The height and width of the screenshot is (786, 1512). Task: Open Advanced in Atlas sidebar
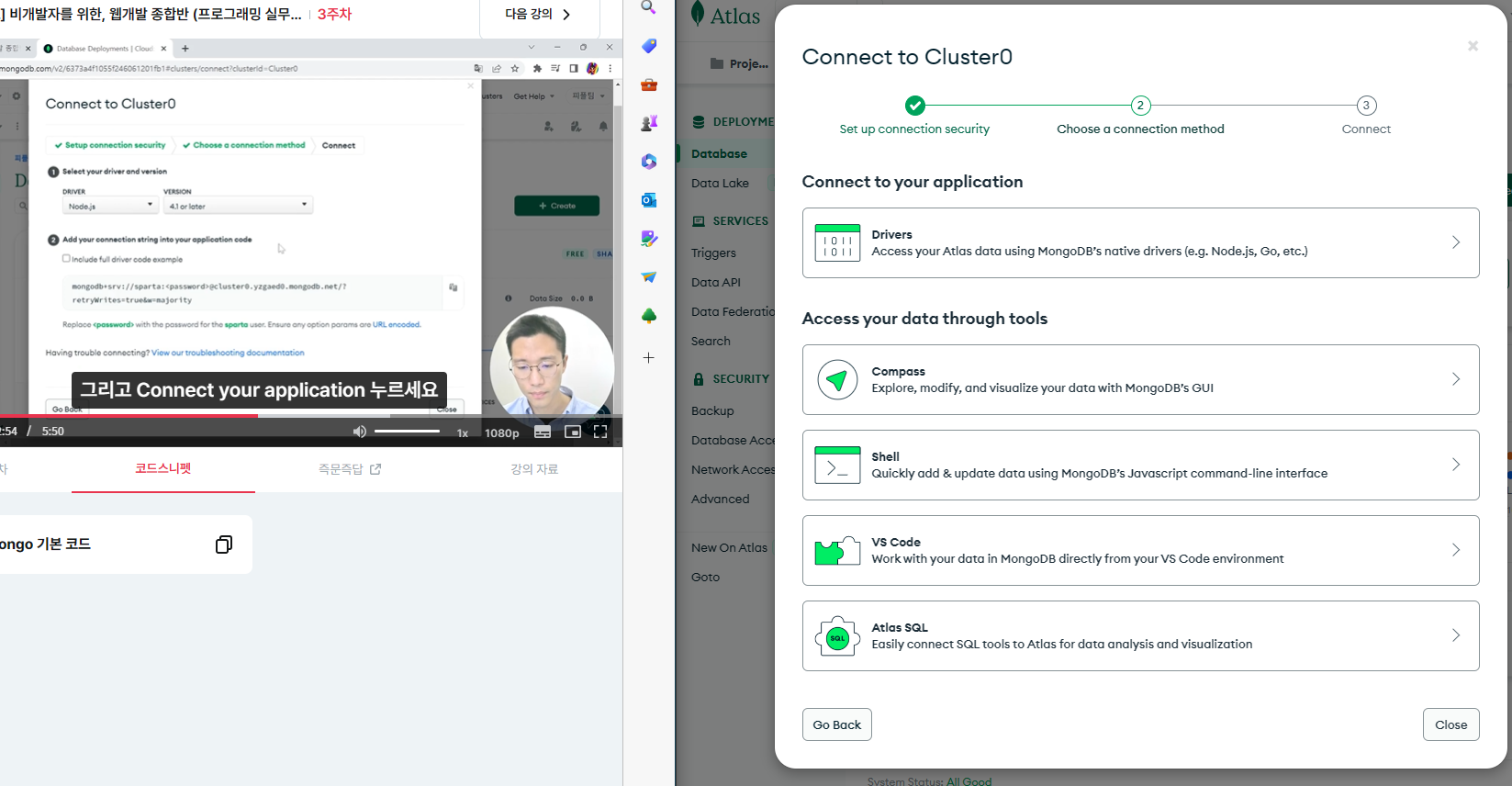click(x=720, y=500)
